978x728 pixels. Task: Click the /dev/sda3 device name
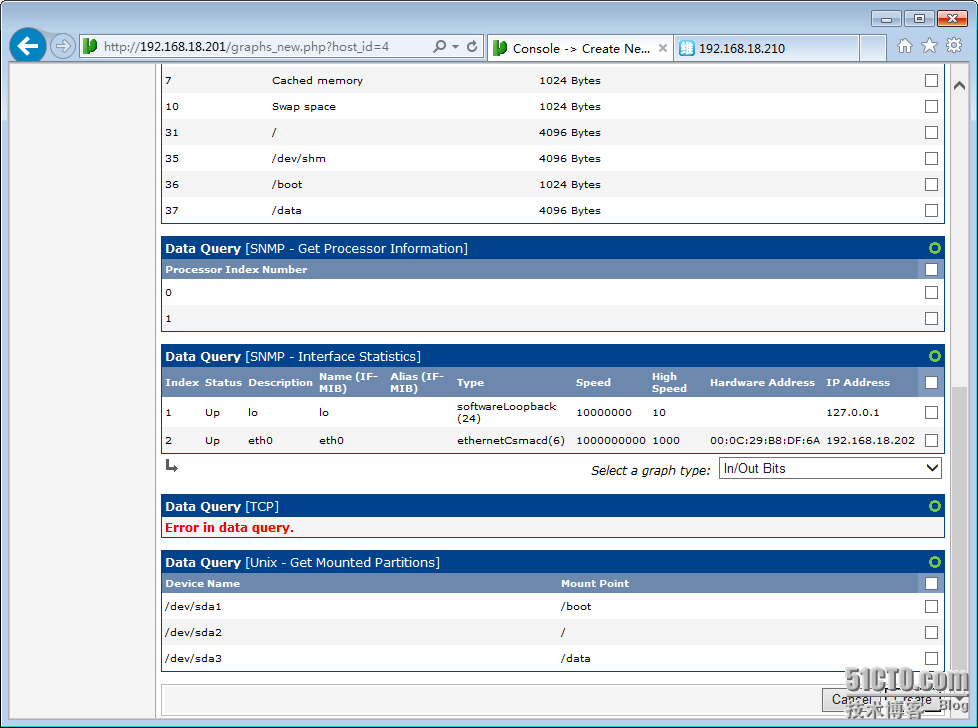[x=193, y=658]
